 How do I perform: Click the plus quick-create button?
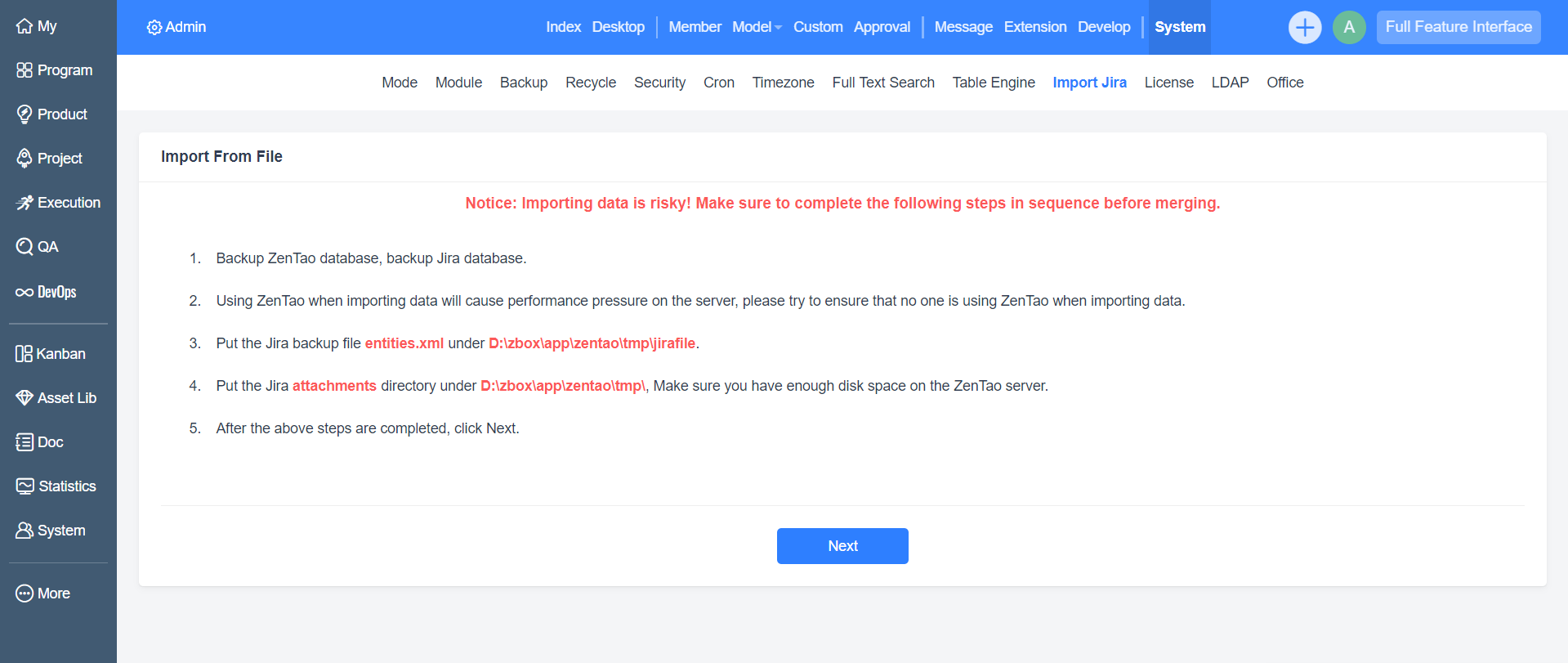tap(1305, 27)
